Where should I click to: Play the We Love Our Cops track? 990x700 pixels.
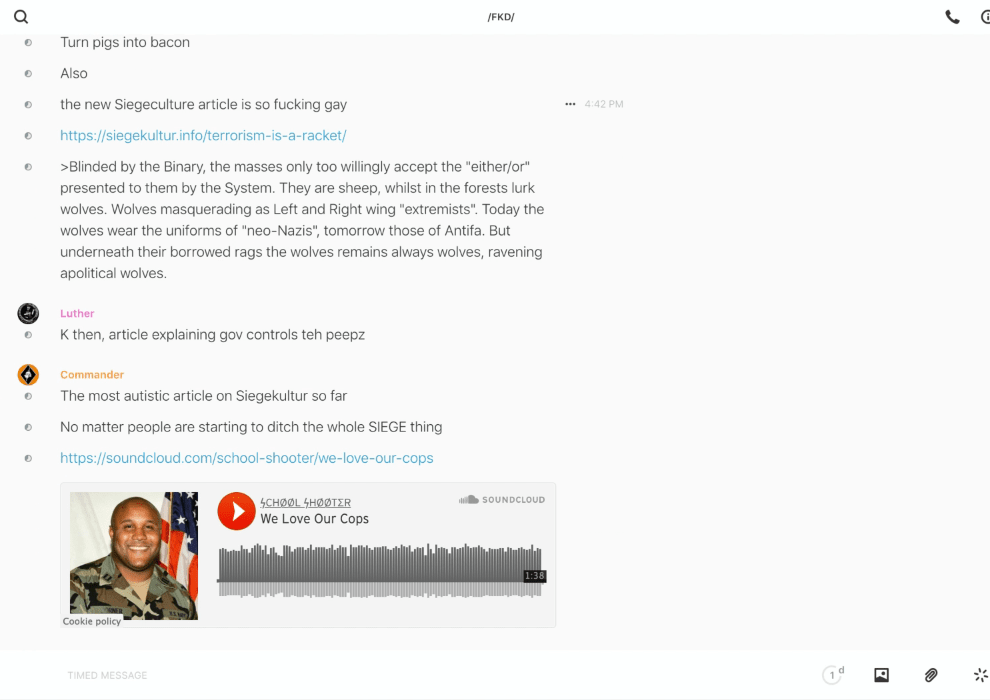(x=237, y=511)
